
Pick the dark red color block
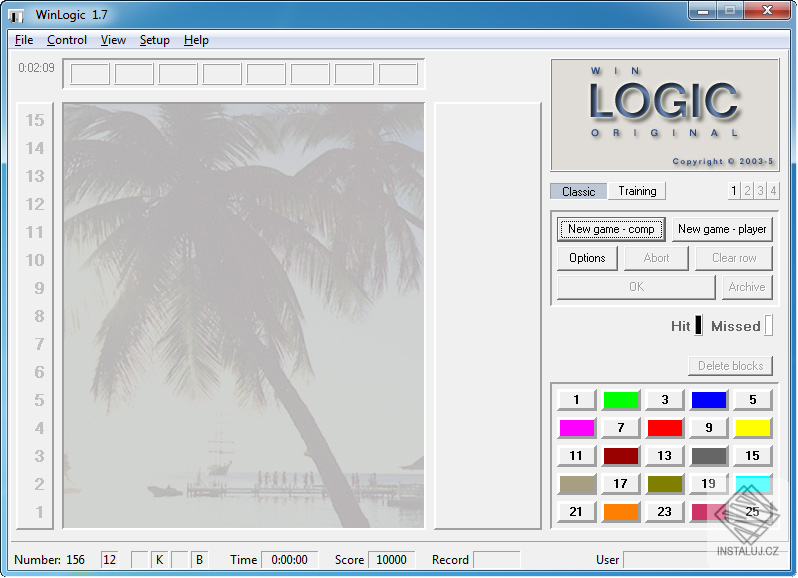pos(621,456)
